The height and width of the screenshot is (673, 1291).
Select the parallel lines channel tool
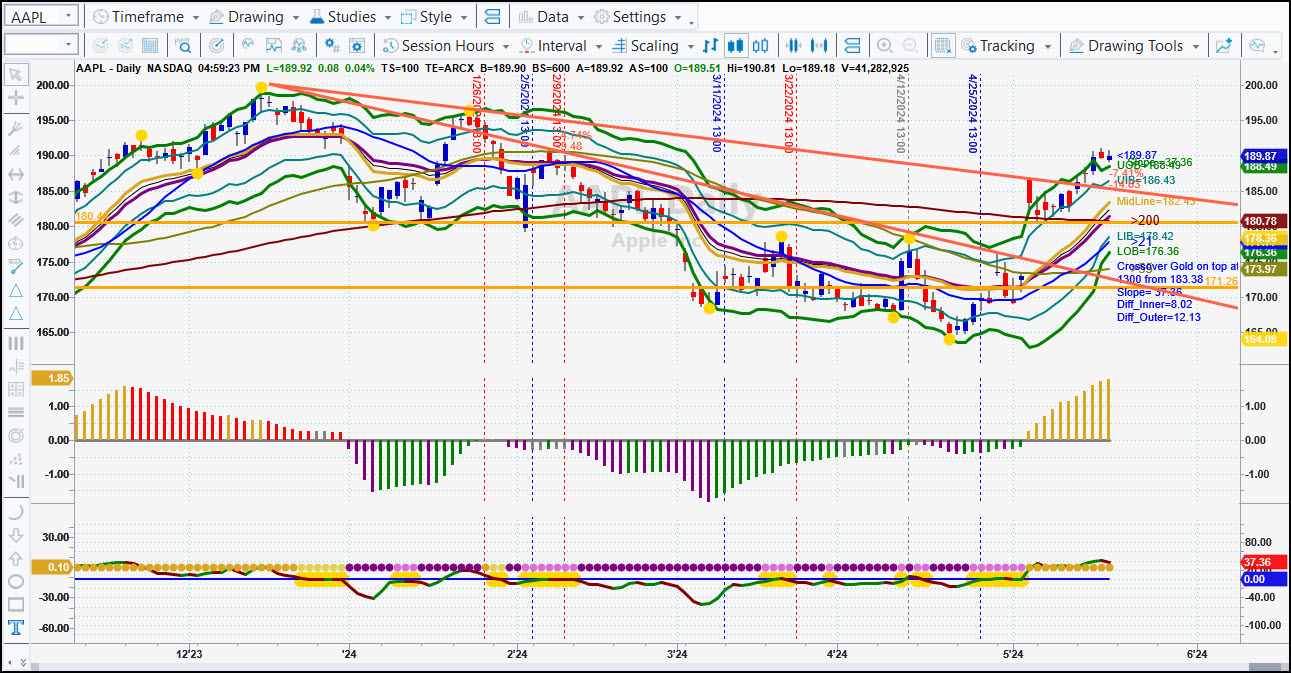pos(15,220)
